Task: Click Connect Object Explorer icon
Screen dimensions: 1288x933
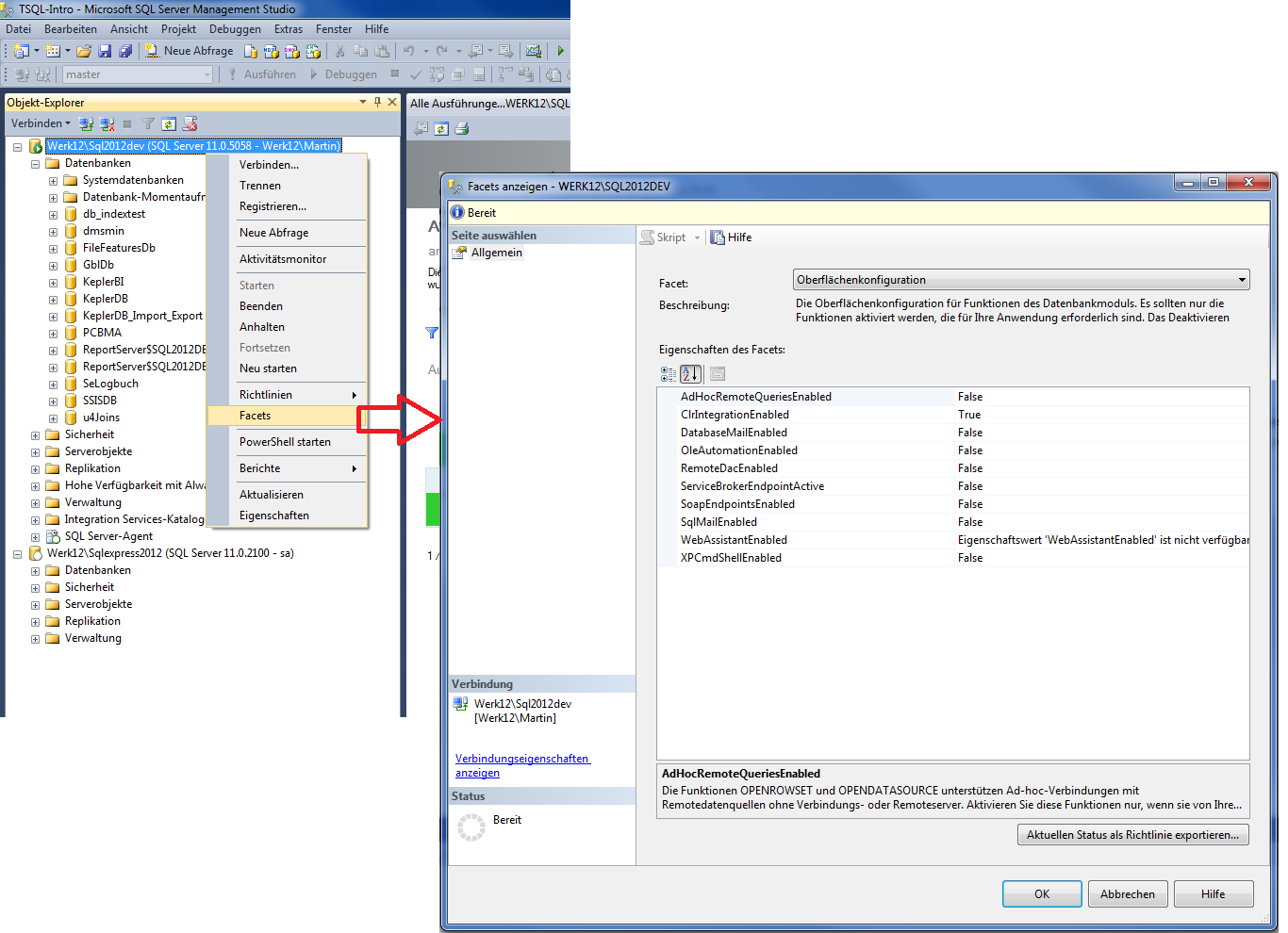Action: pos(87,123)
